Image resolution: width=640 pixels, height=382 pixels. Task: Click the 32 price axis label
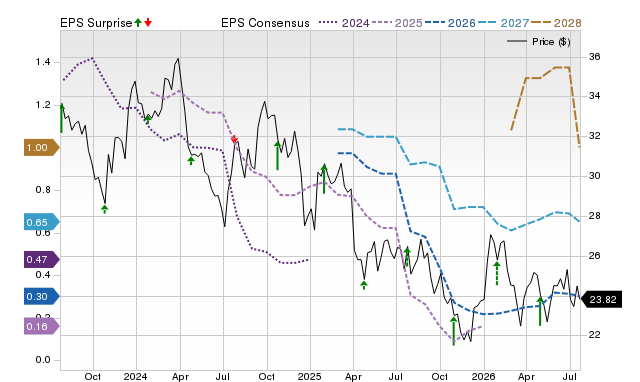(x=595, y=136)
